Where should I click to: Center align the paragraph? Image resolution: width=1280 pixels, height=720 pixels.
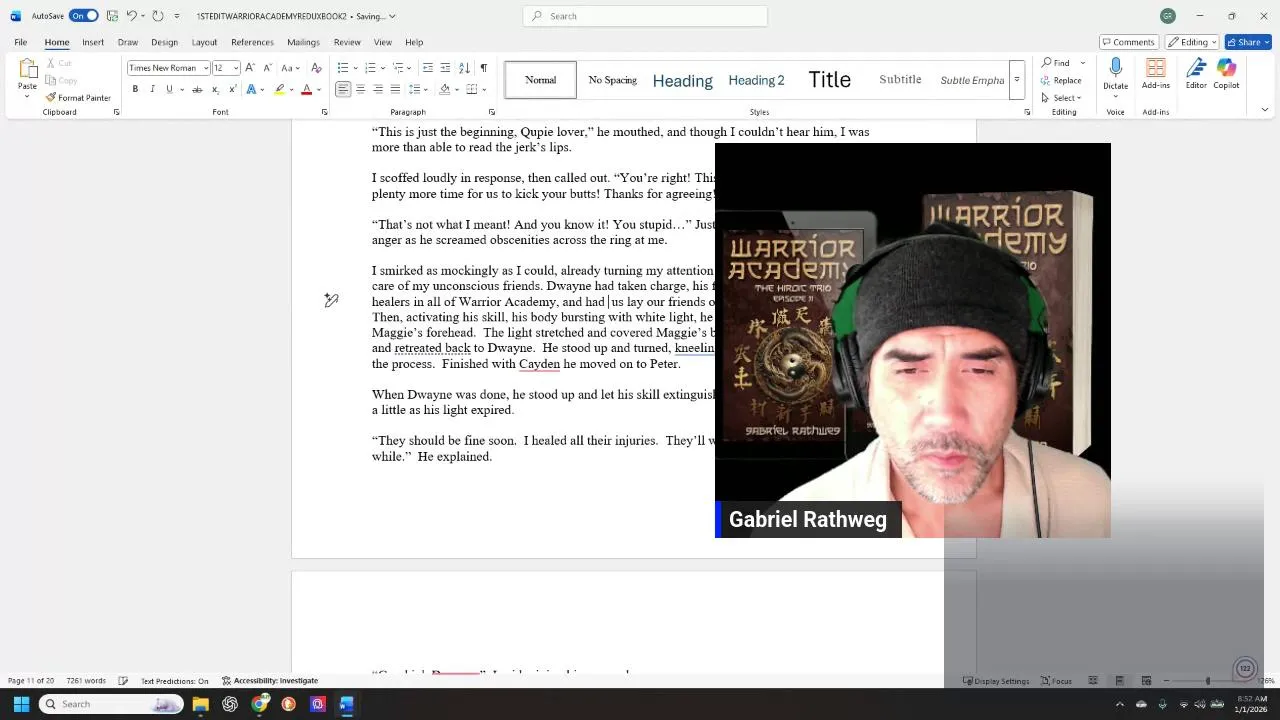(x=360, y=89)
